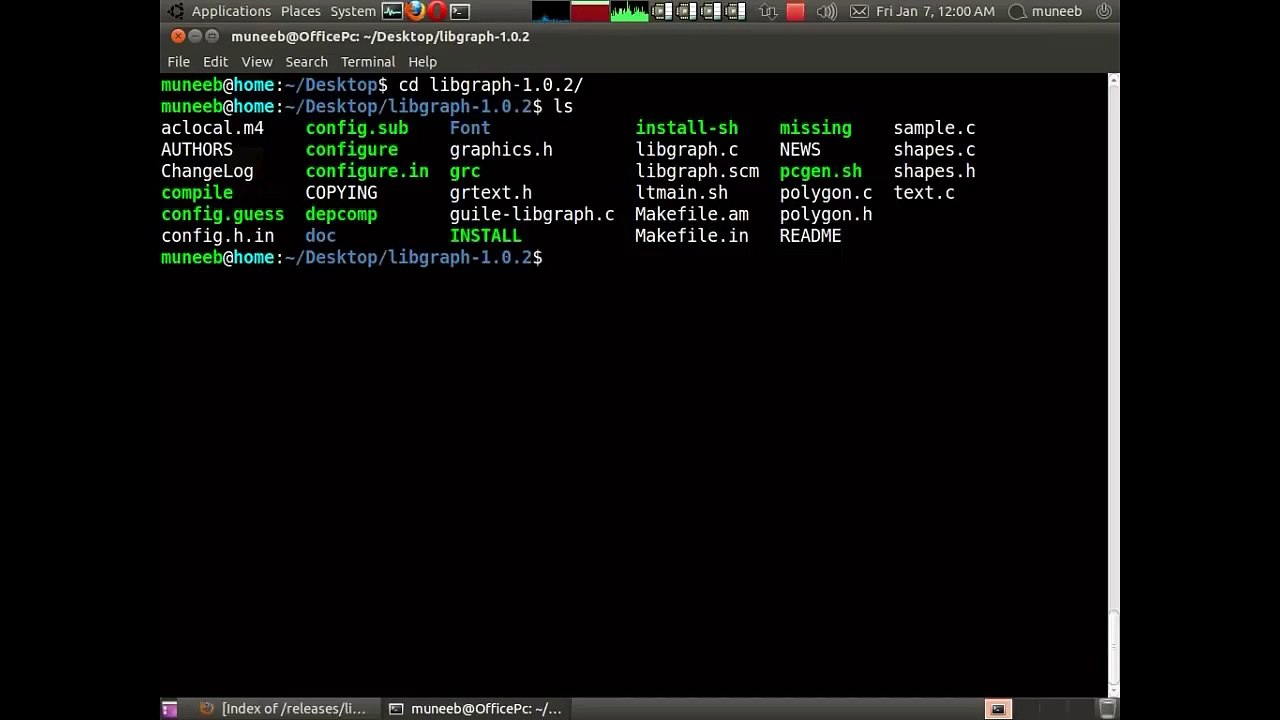Open the View menu

(x=257, y=61)
